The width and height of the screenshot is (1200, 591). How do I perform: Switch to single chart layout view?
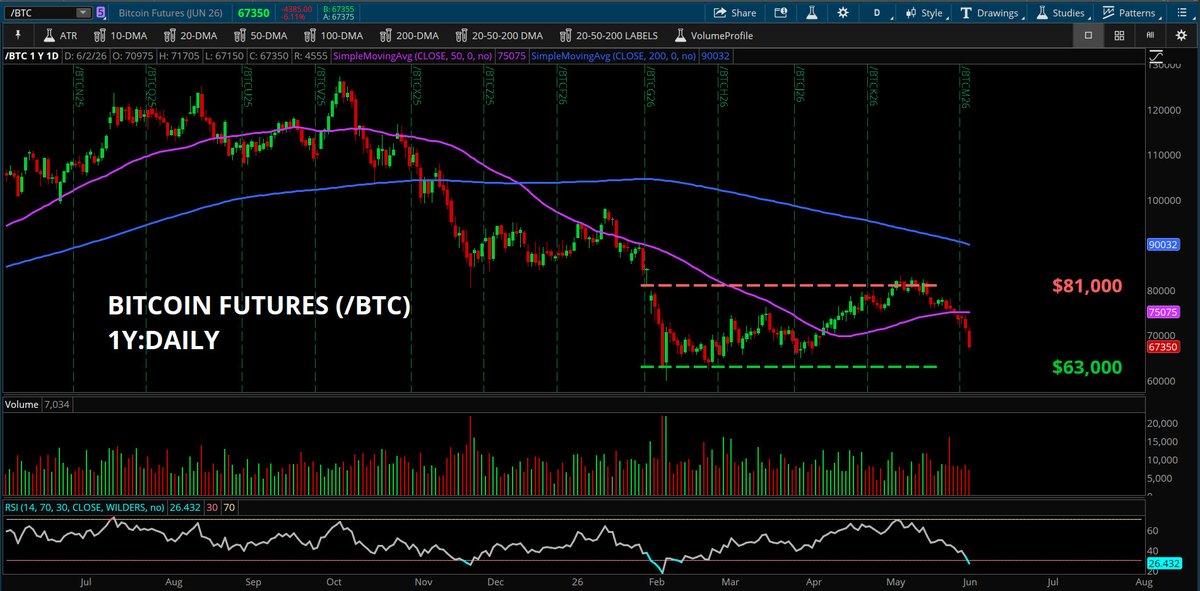point(1087,35)
